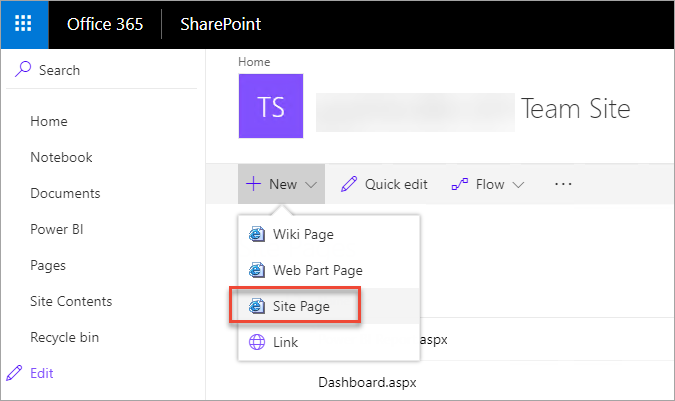The image size is (675, 401).
Task: Open Pages in the left navigation
Action: coord(48,265)
